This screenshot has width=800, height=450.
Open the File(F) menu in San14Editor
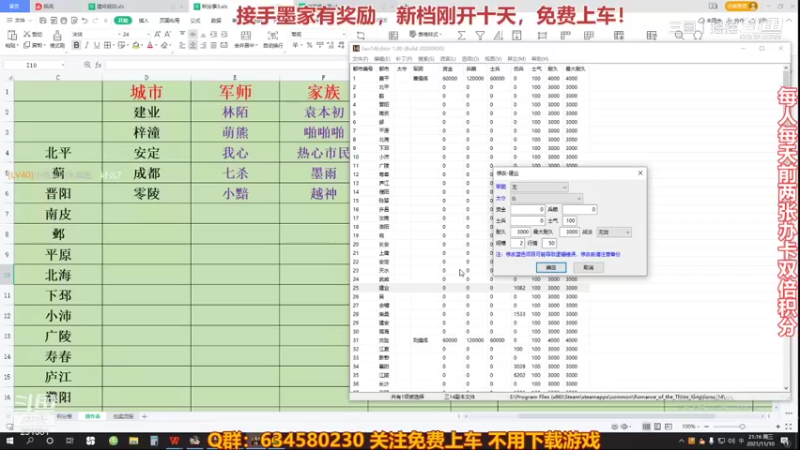tap(360, 59)
